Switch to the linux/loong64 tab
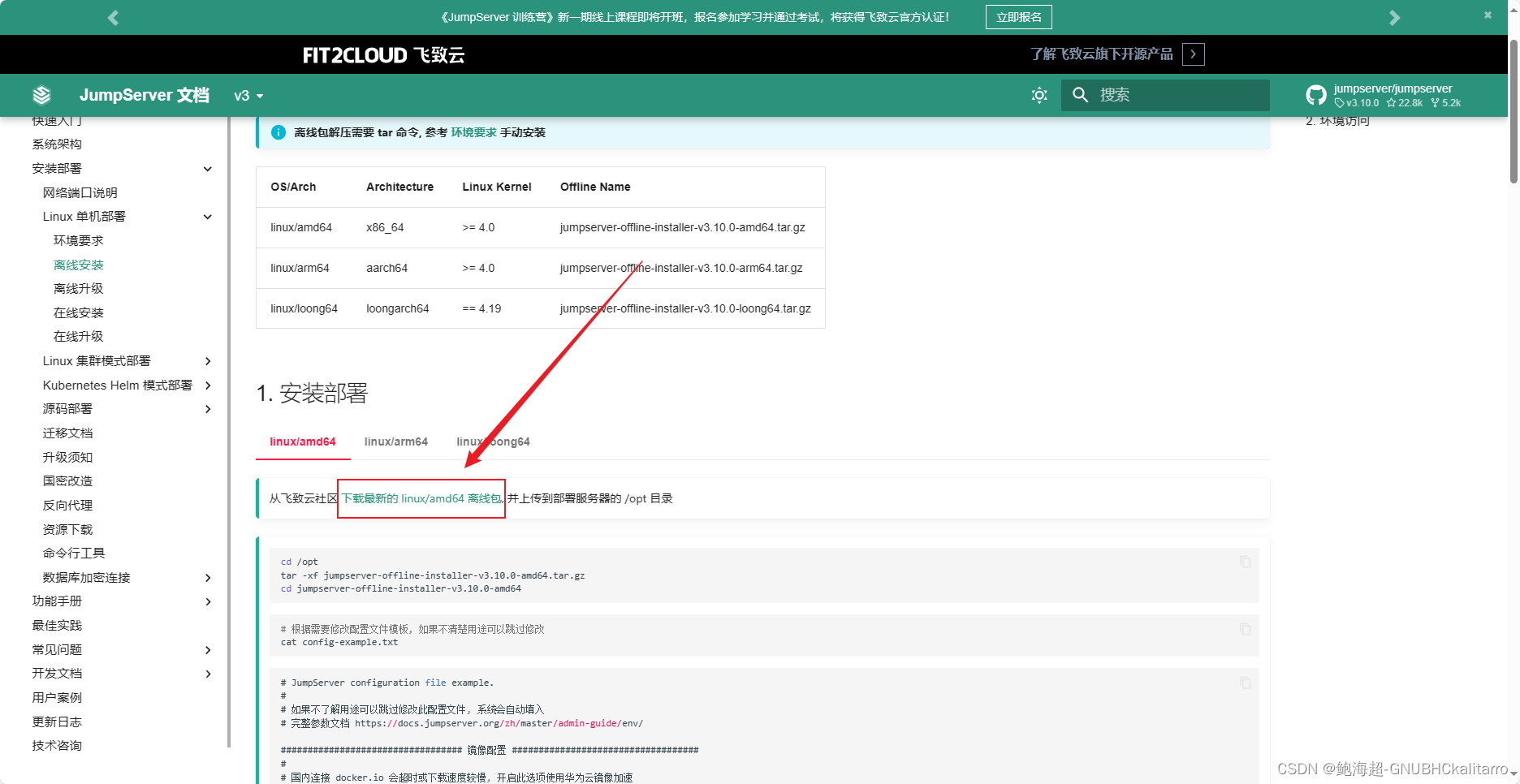 point(493,442)
